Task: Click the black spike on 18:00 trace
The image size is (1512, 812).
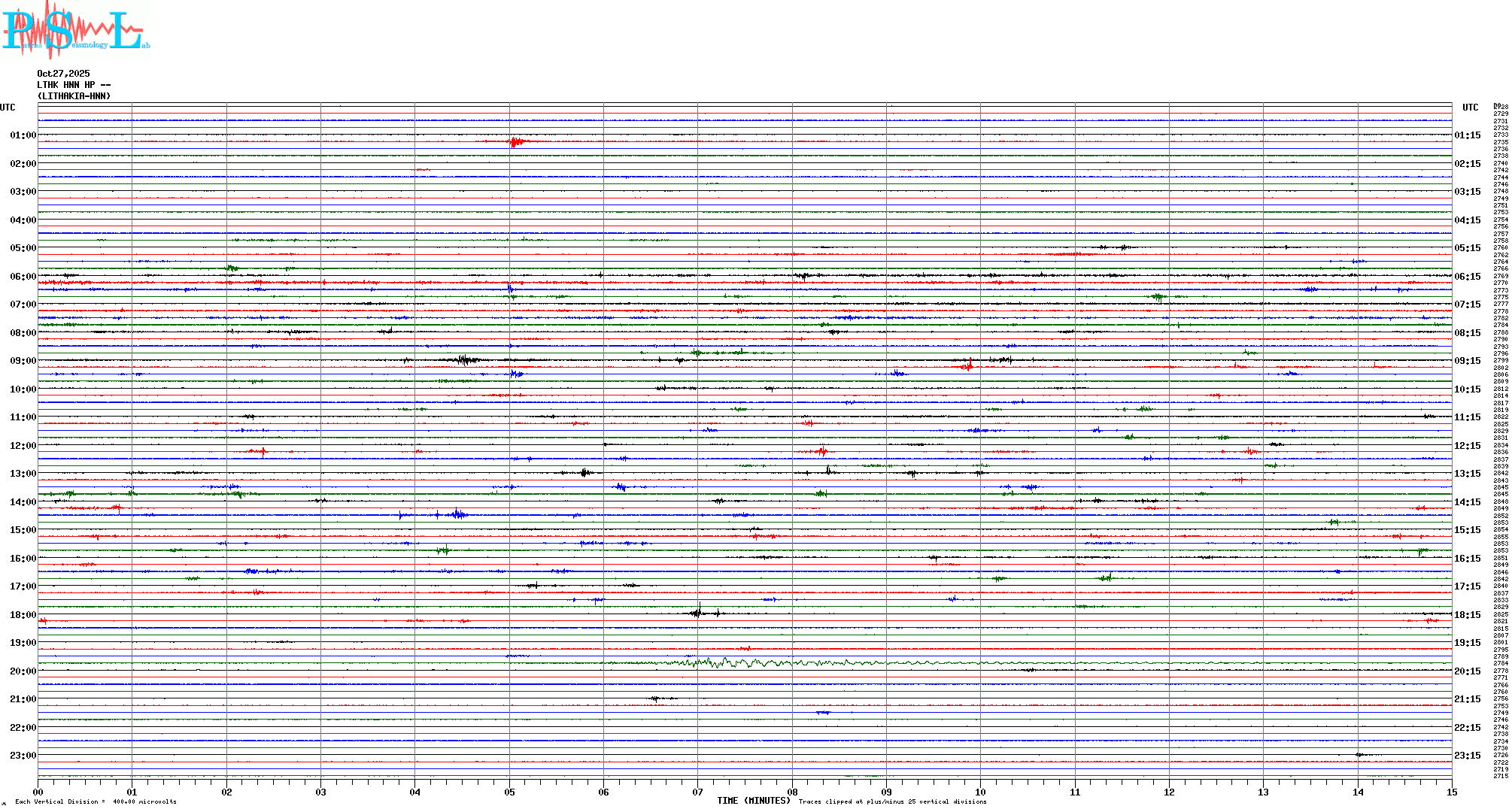Action: point(699,612)
